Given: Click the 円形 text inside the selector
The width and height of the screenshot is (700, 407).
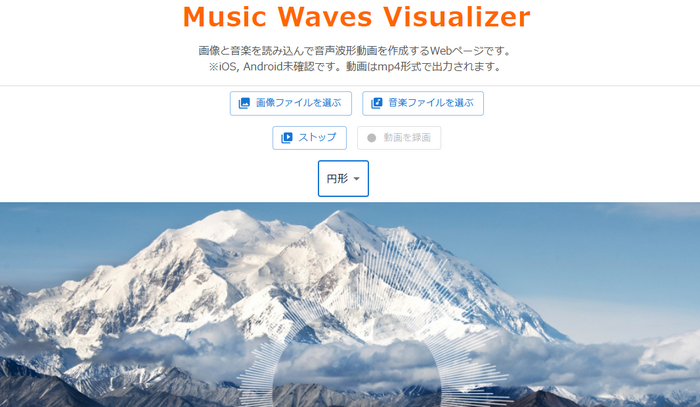Looking at the screenshot, I should pos(337,179).
